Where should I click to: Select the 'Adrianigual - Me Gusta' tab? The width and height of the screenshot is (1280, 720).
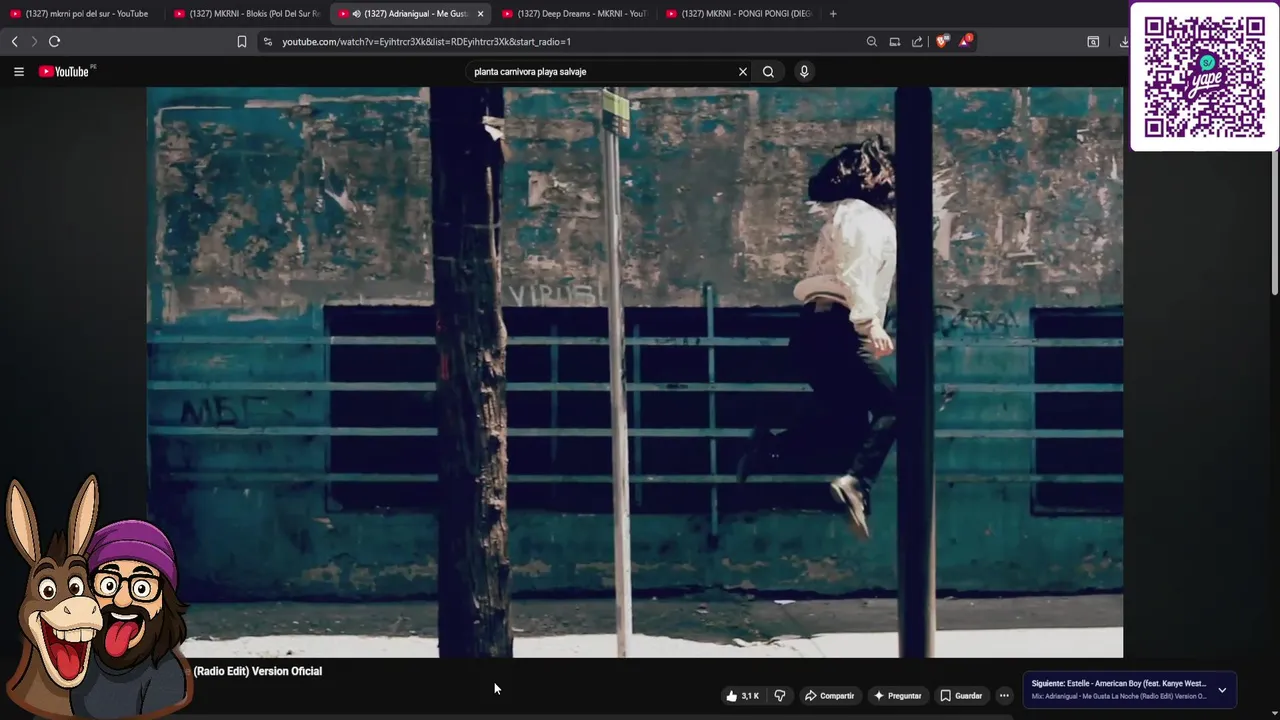410,14
